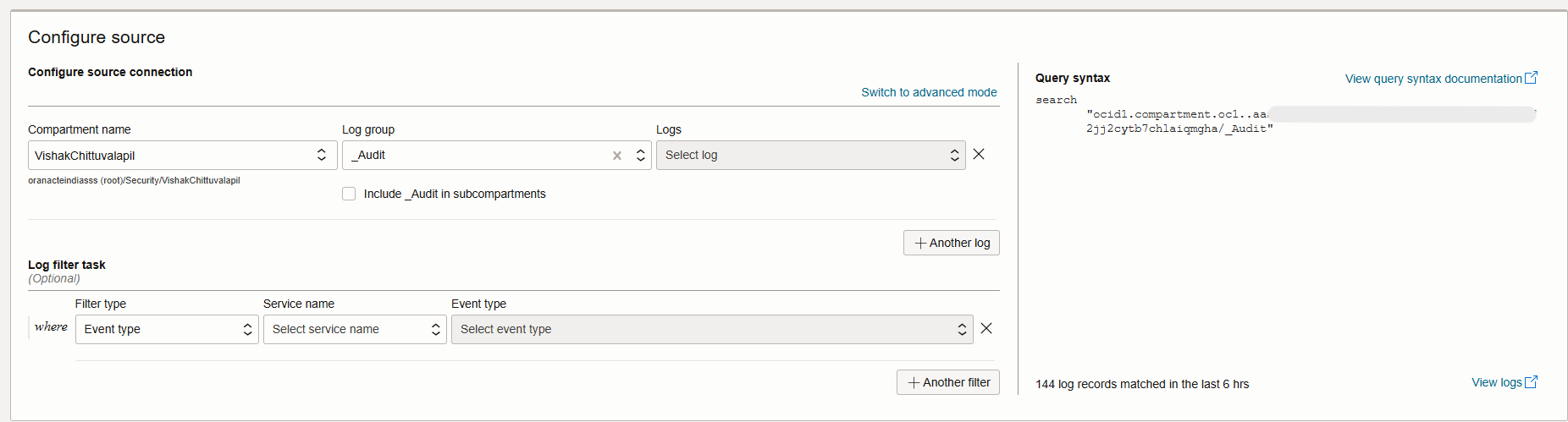Open the Select event type dropdown

(x=711, y=330)
